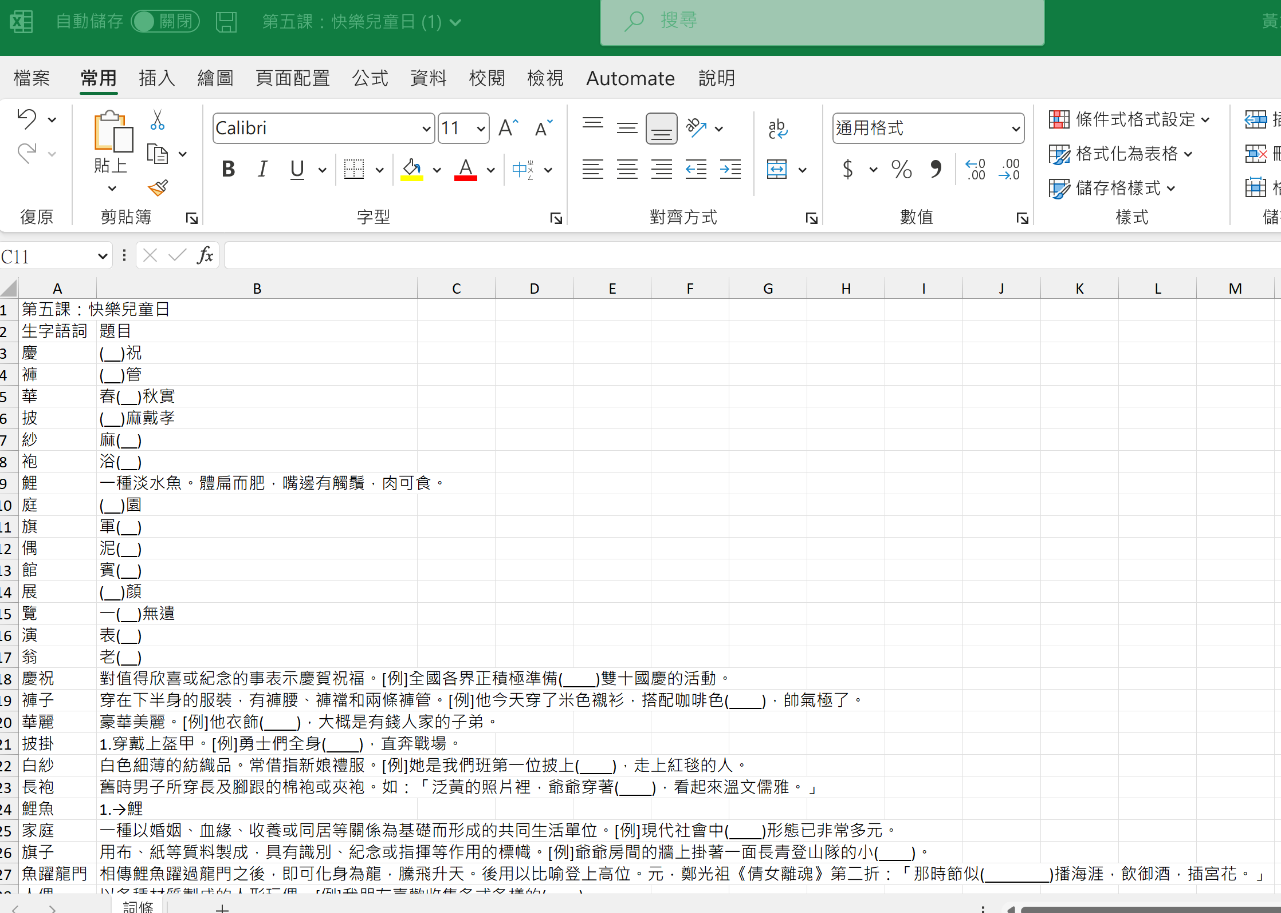This screenshot has height=913, width=1281.
Task: Click the Percent Style icon
Action: click(x=901, y=170)
